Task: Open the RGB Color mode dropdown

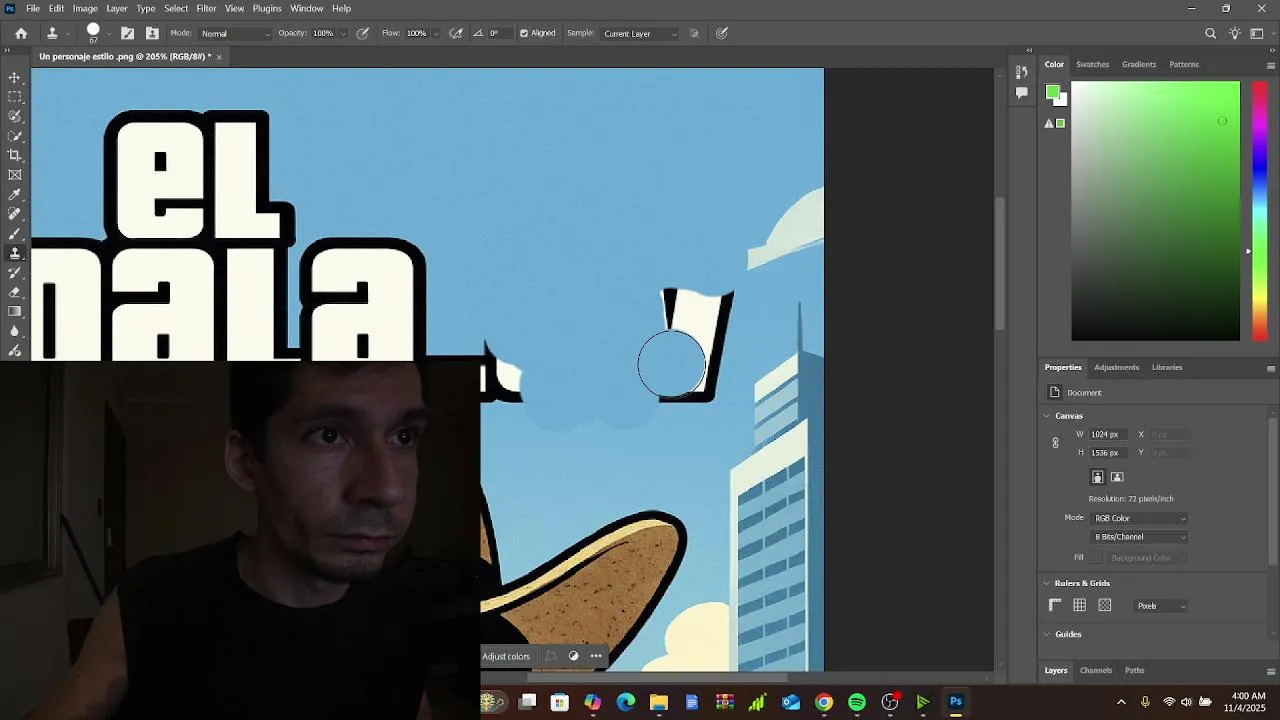Action: click(x=1139, y=518)
